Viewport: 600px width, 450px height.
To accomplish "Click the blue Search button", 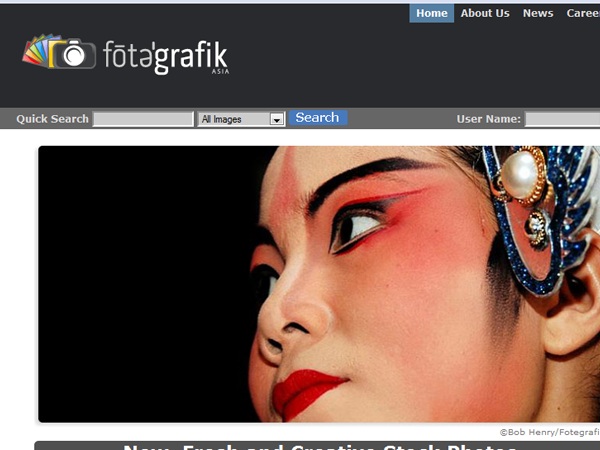I will click(x=318, y=118).
